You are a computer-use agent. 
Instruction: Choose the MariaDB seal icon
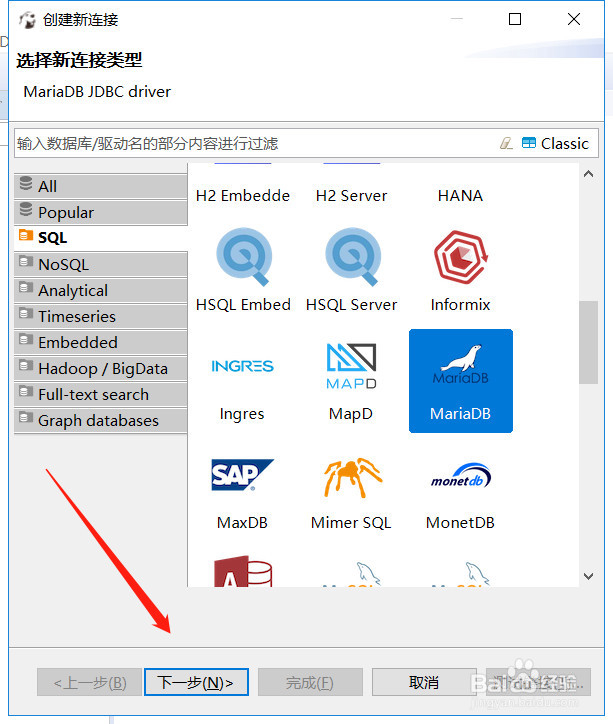[x=461, y=365]
